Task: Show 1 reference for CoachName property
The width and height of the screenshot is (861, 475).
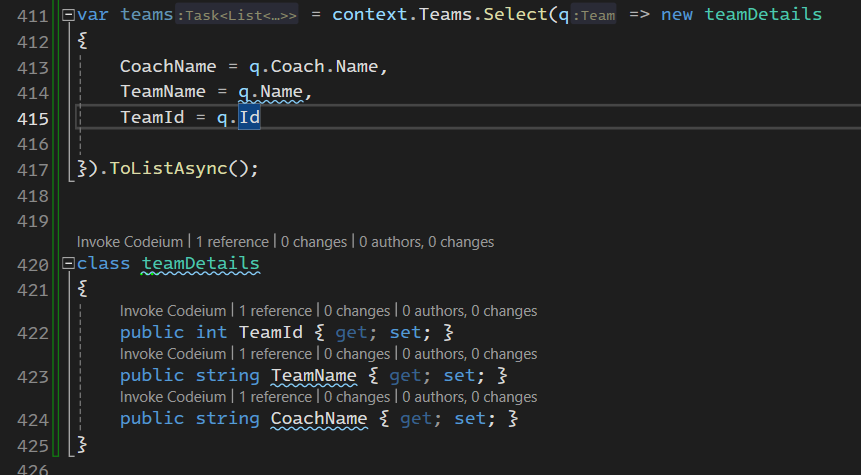Action: [x=275, y=397]
